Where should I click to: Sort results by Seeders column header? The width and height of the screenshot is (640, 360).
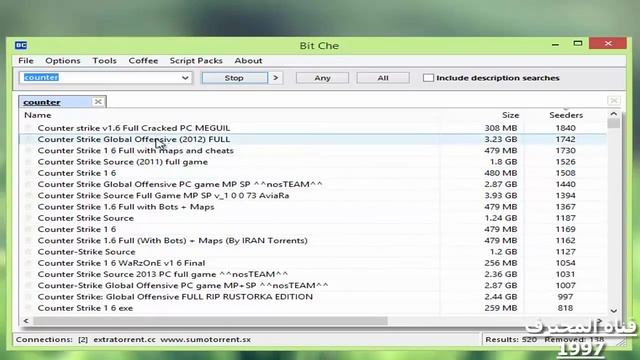tap(566, 115)
